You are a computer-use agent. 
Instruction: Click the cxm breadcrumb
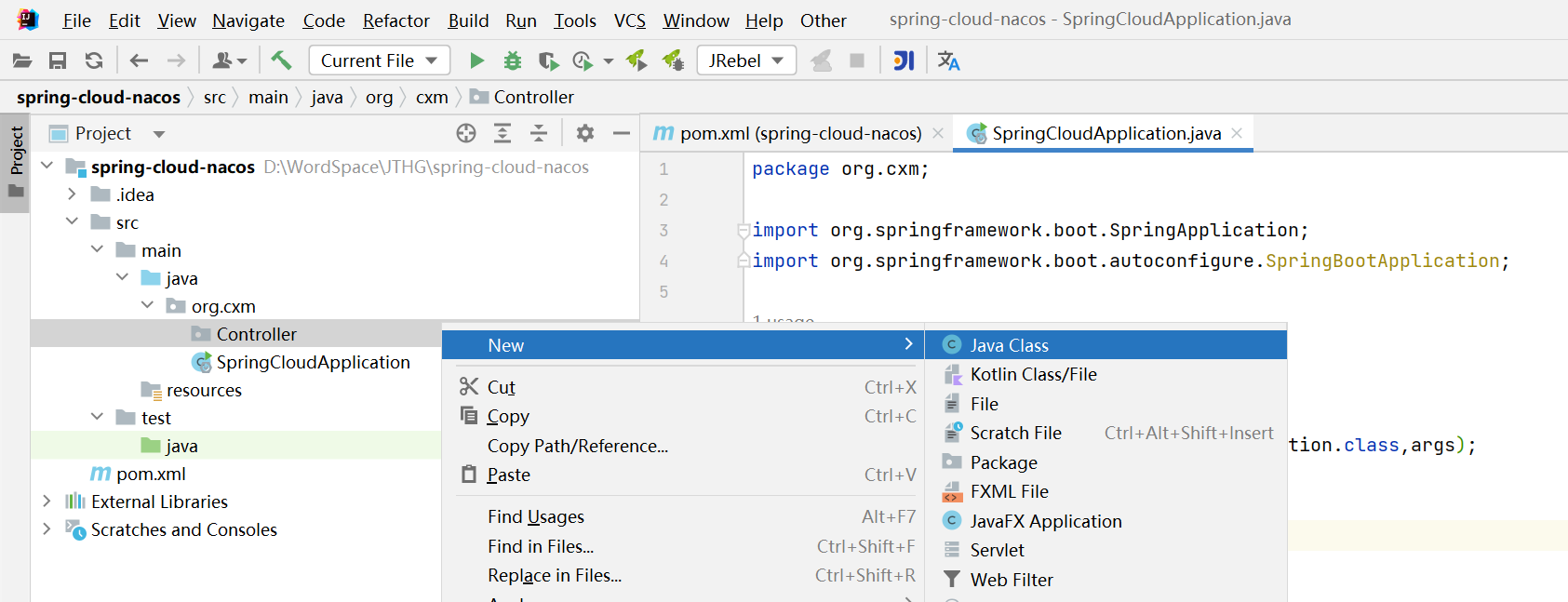pyautogui.click(x=432, y=97)
